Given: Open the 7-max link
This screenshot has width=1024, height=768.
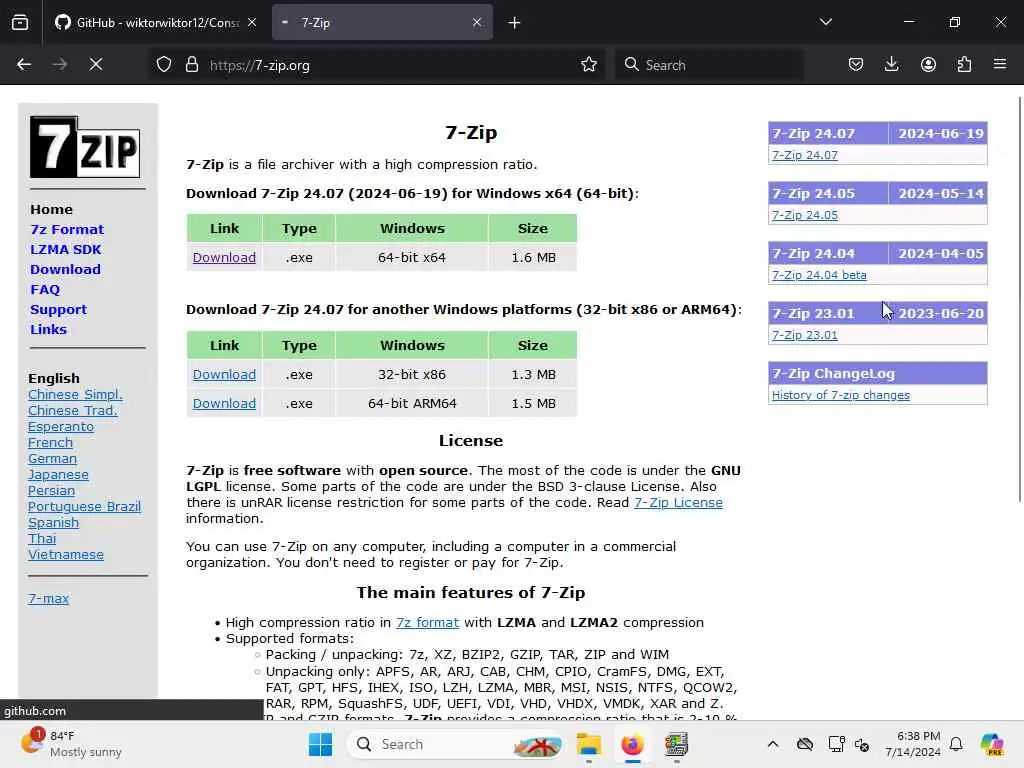Looking at the screenshot, I should [x=48, y=598].
